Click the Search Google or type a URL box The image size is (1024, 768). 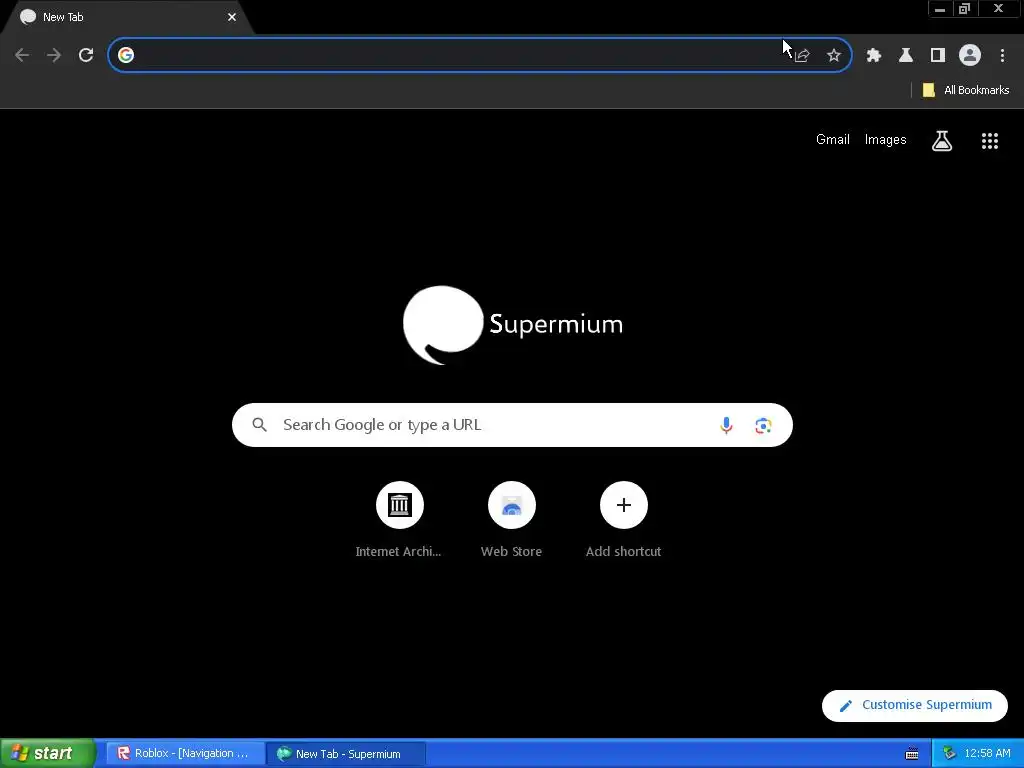(x=512, y=425)
